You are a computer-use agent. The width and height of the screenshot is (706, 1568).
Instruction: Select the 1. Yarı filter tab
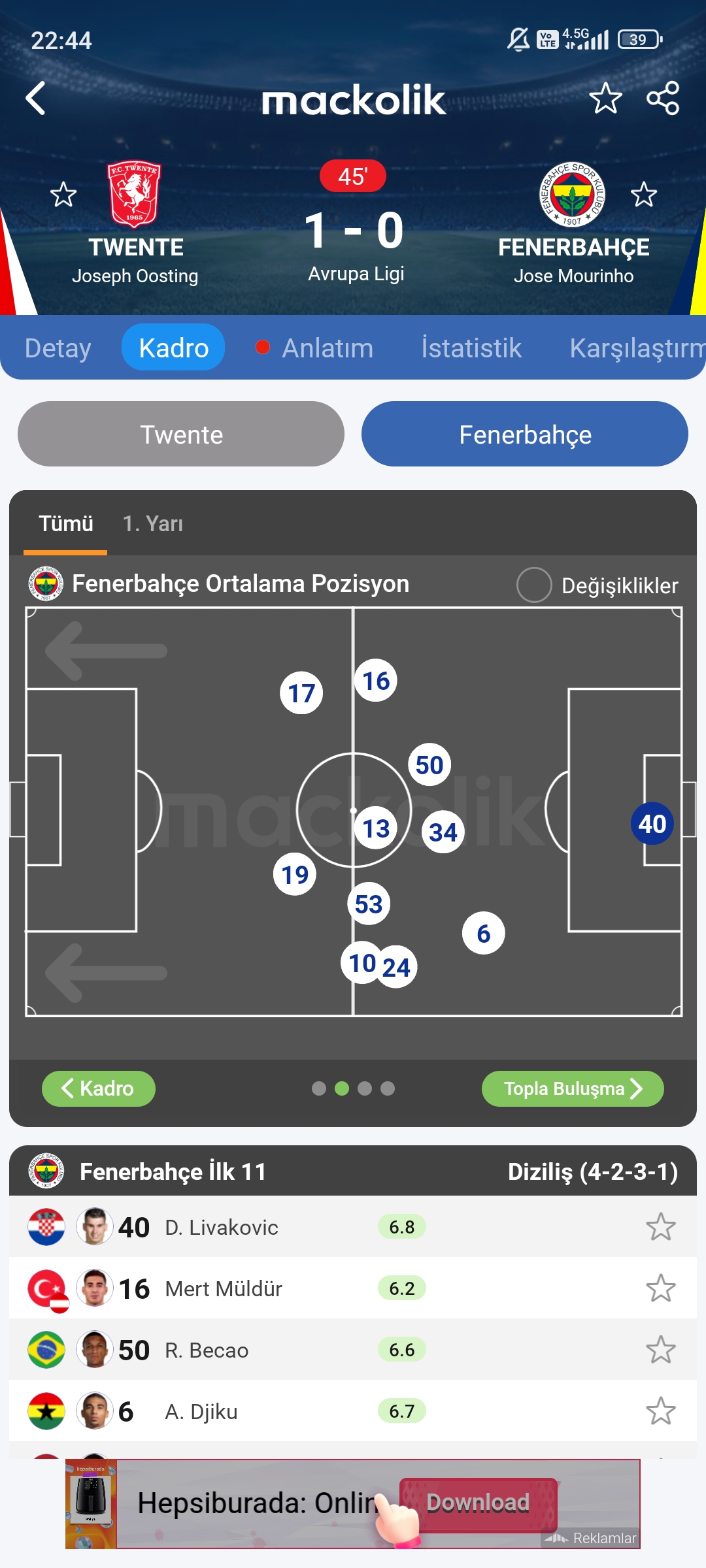click(153, 523)
